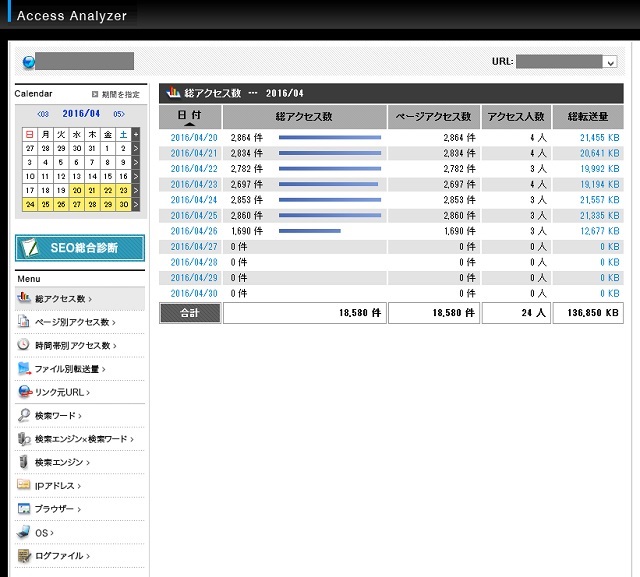
Task: Click the log icon for ログファイル
Action: pyautogui.click(x=24, y=555)
